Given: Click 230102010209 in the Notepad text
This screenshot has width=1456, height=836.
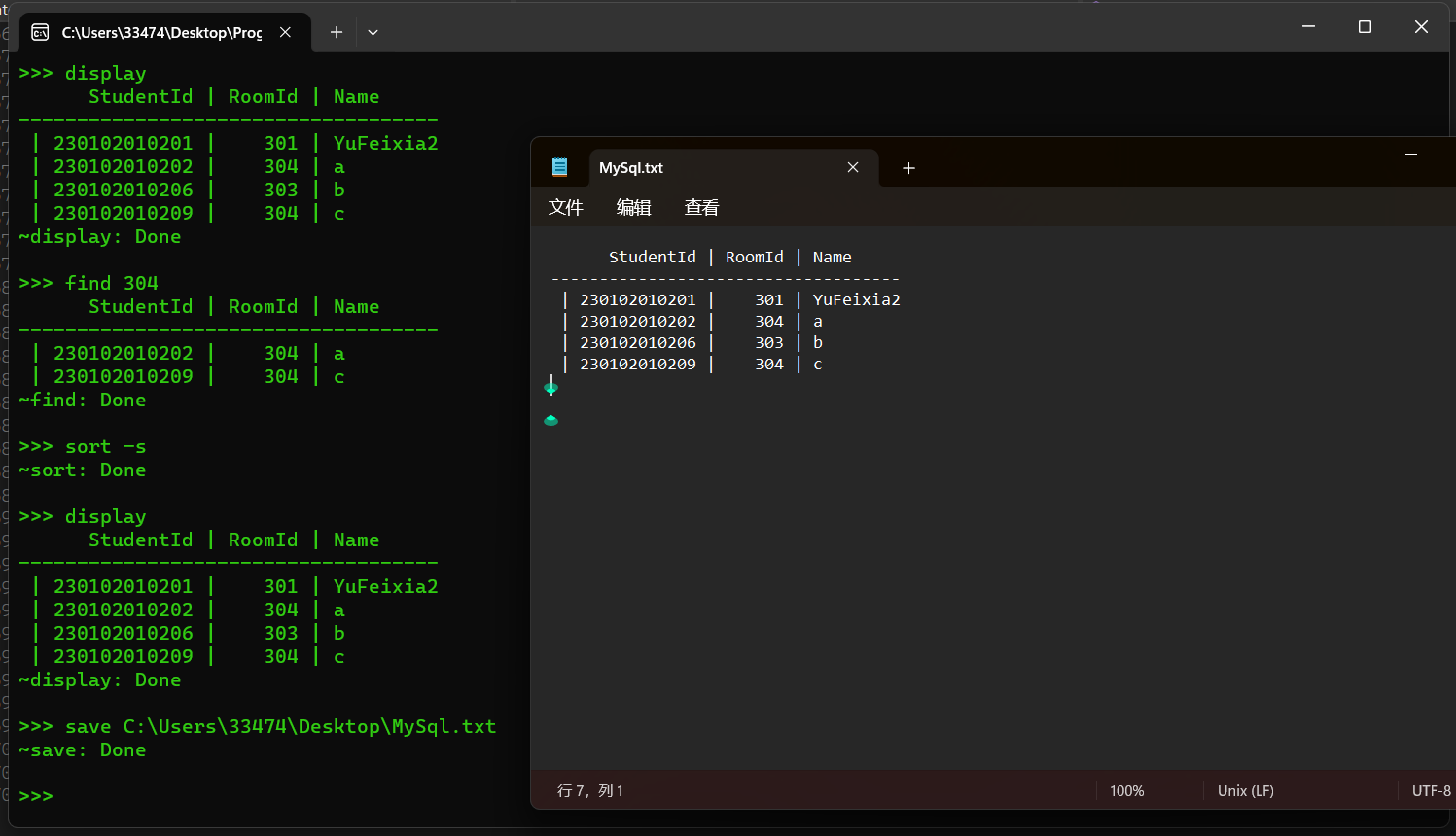Looking at the screenshot, I should (x=638, y=364).
